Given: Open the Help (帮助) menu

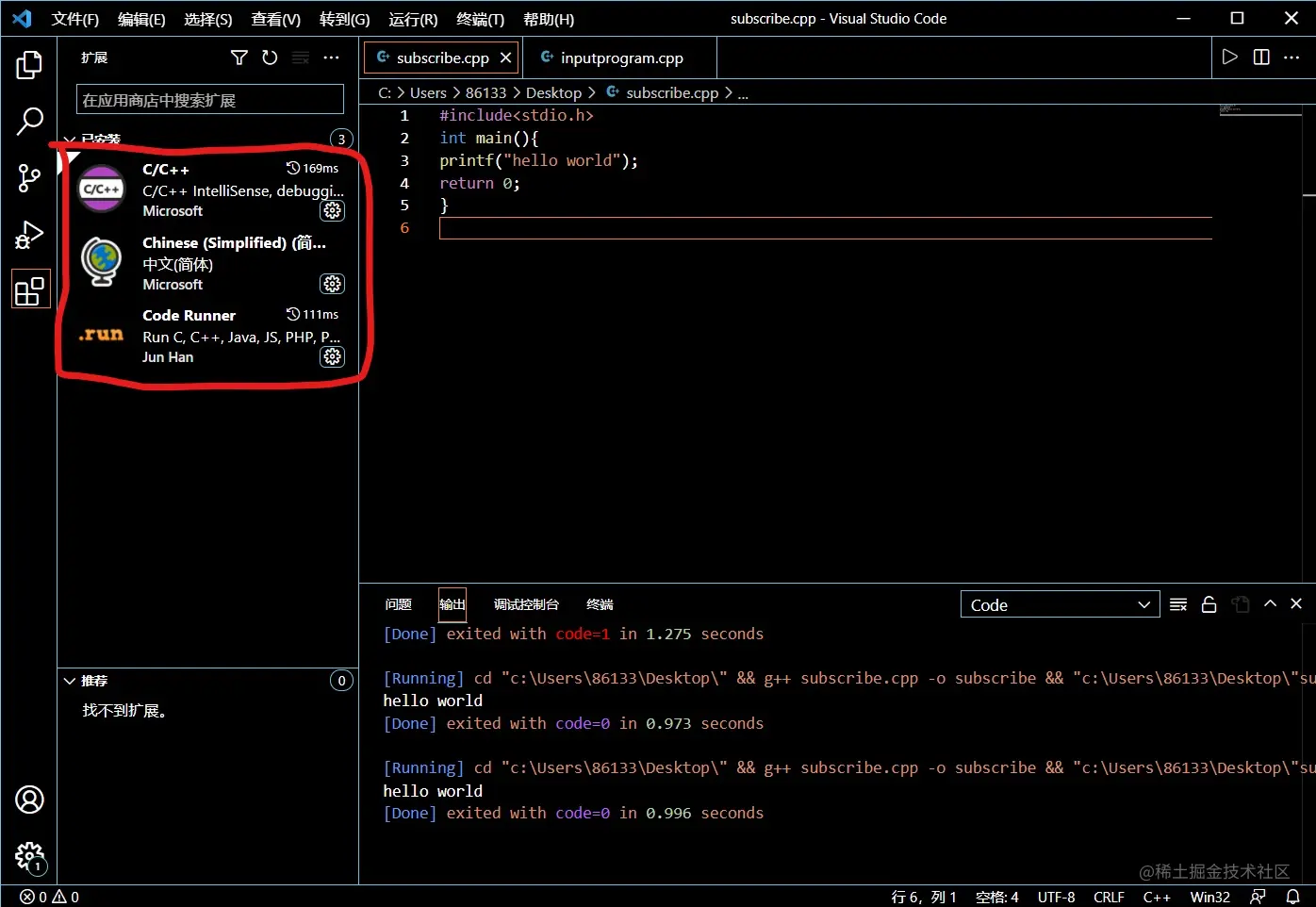Looking at the screenshot, I should pos(549,19).
